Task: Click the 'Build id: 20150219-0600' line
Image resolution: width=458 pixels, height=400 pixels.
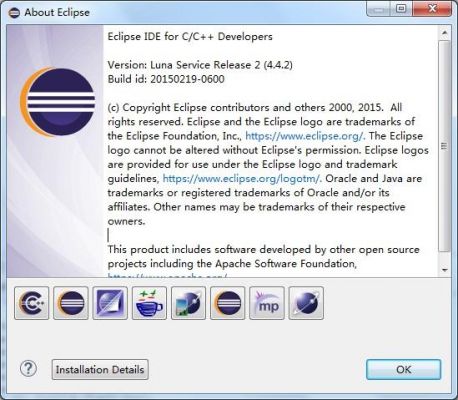Action: point(166,79)
